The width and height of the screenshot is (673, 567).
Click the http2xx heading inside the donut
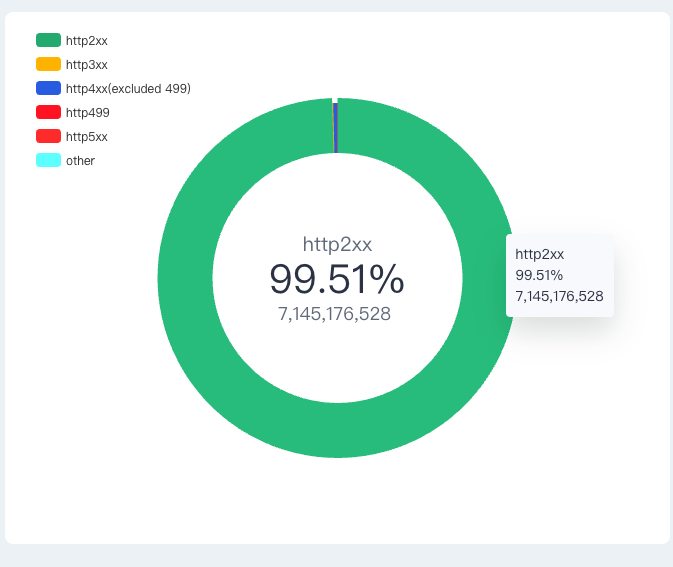pyautogui.click(x=337, y=244)
